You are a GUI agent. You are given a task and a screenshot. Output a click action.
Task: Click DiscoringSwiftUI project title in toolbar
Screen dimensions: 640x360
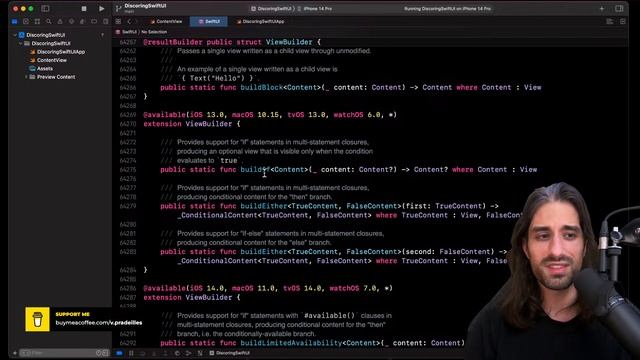(x=145, y=6)
